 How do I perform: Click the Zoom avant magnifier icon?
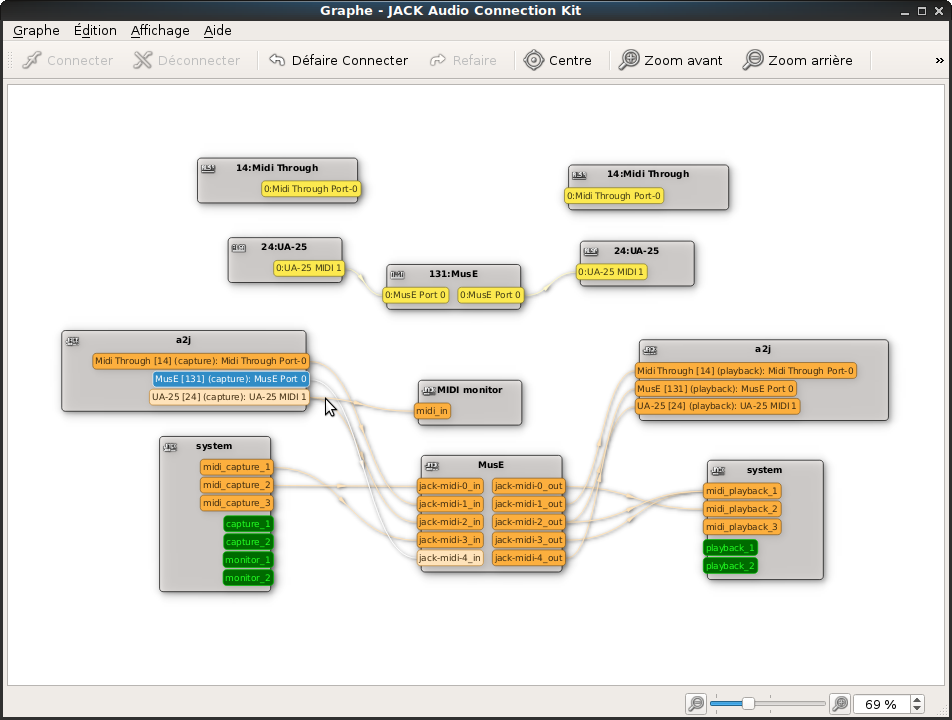(x=629, y=60)
